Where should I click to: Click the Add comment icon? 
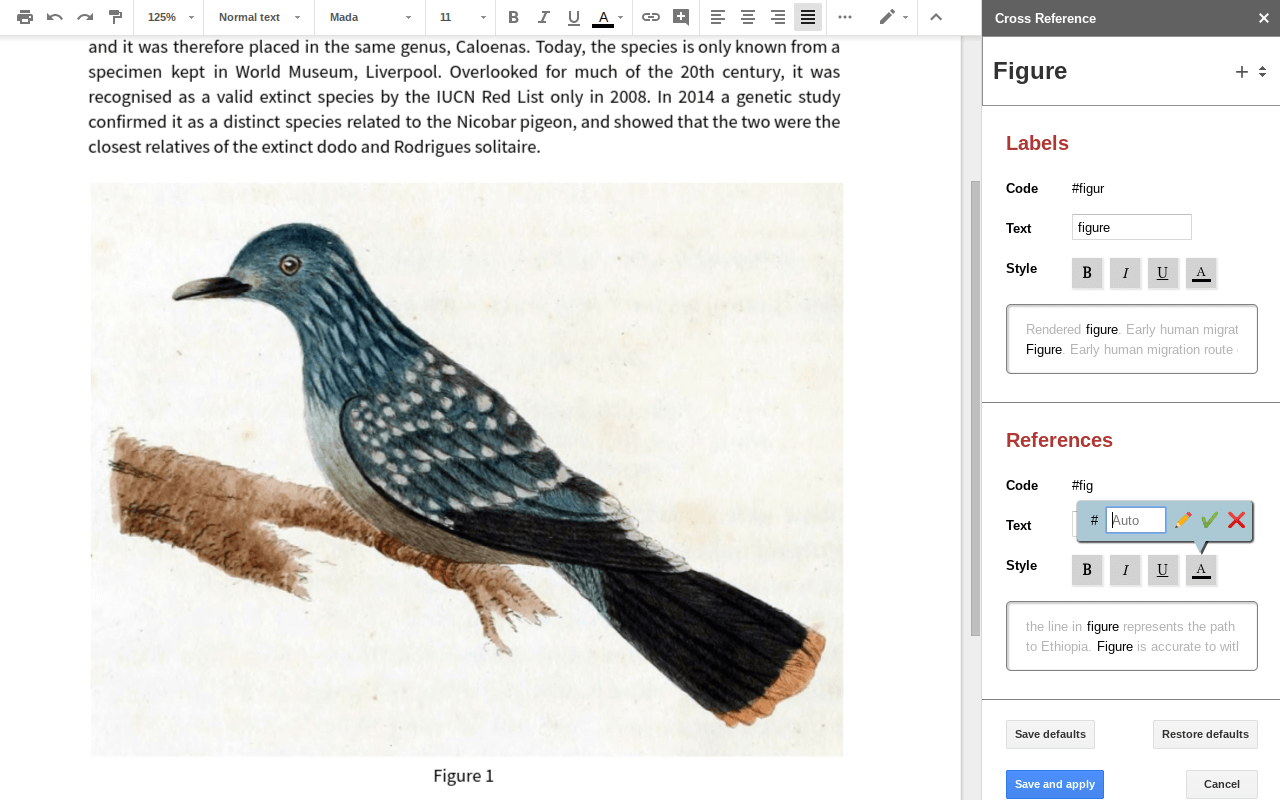(681, 17)
